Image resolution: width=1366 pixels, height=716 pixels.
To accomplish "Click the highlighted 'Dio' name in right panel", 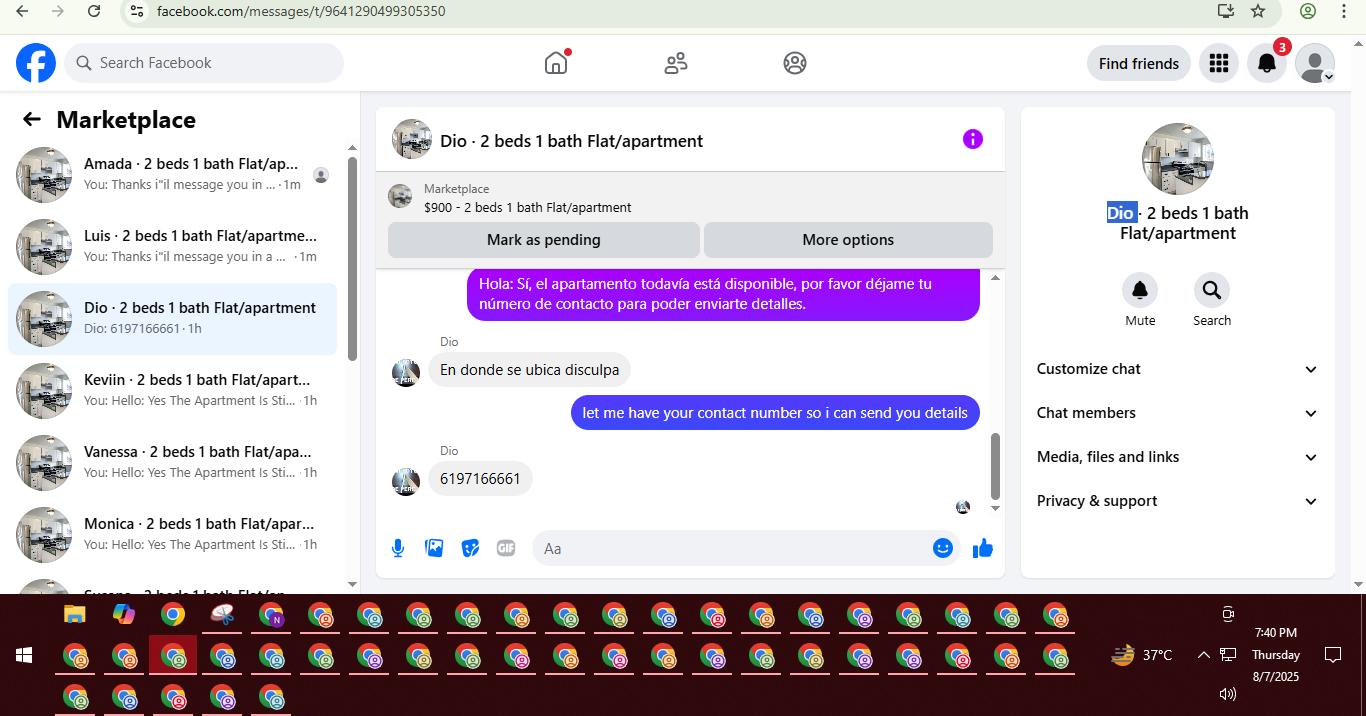I will pyautogui.click(x=1121, y=213).
